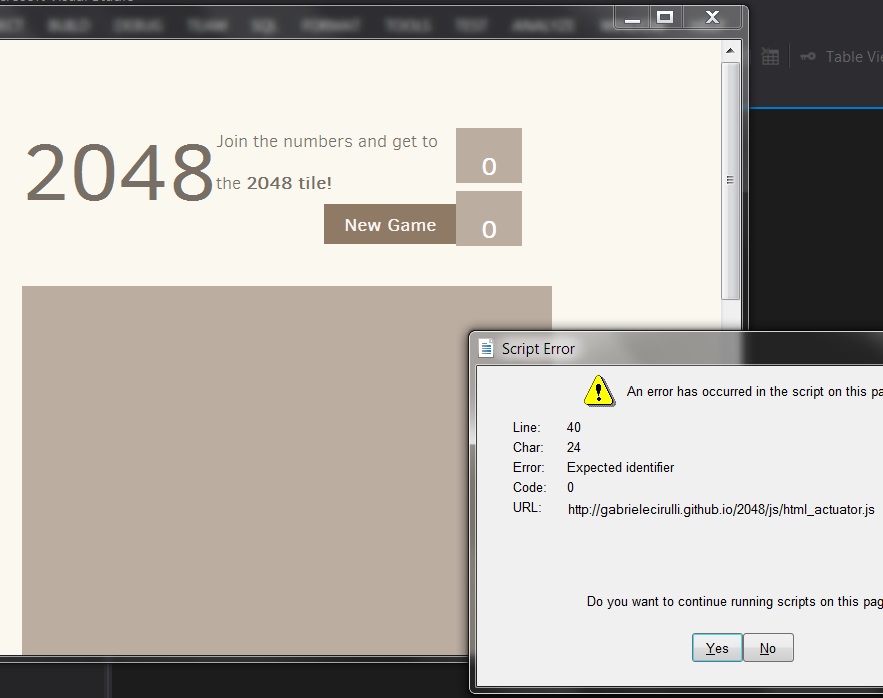The image size is (883, 698).
Task: Click the scroll up arrow of game window
Action: [730, 51]
